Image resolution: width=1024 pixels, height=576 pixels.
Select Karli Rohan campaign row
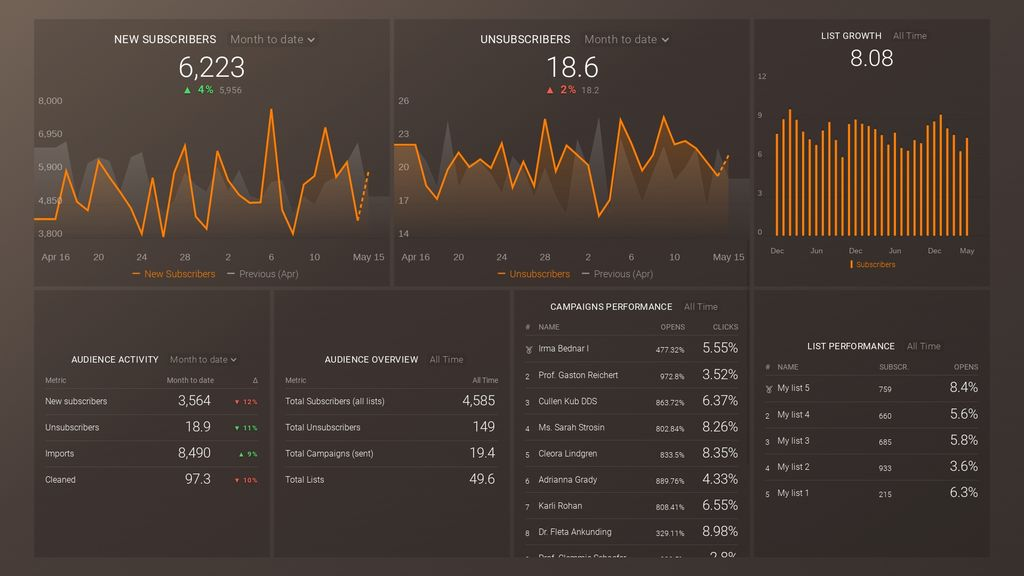(632, 505)
